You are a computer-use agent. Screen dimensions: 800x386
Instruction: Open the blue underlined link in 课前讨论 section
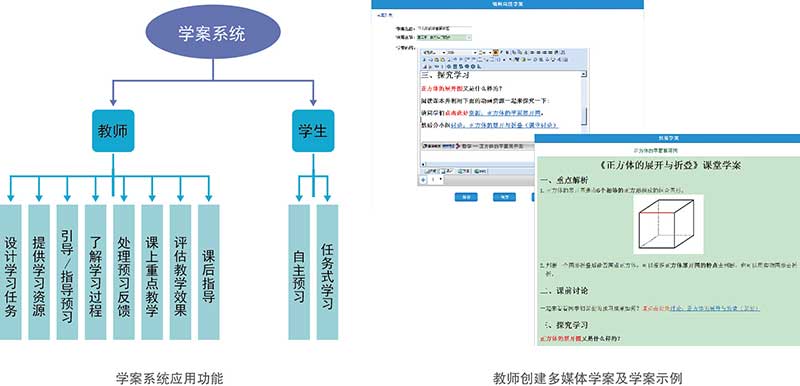pyautogui.click(x=714, y=308)
